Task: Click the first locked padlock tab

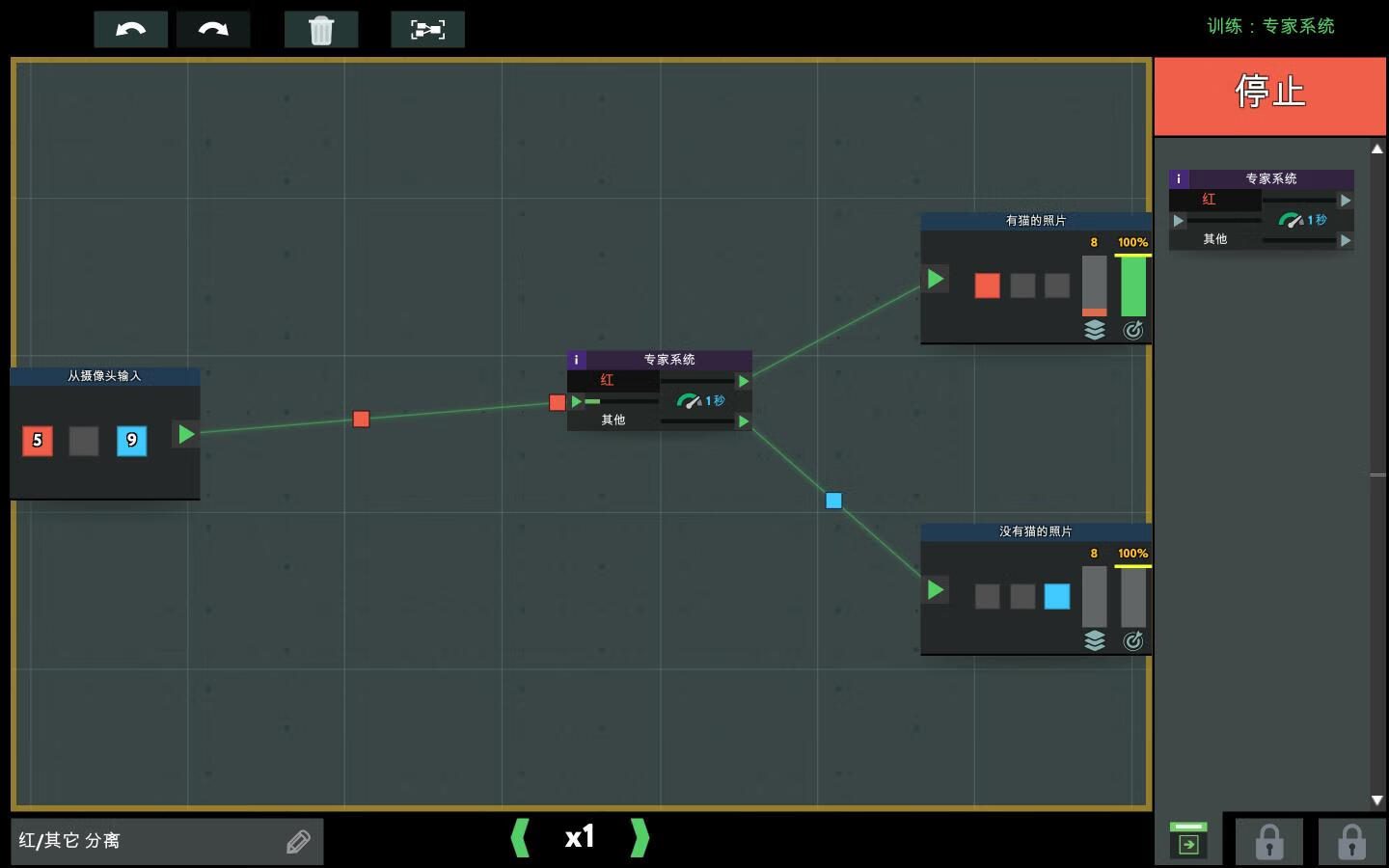Action: click(1269, 842)
